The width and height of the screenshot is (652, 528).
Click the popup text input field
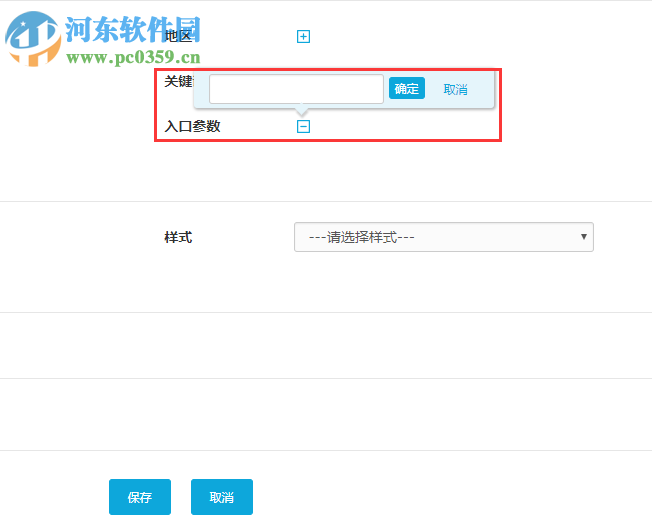click(296, 89)
